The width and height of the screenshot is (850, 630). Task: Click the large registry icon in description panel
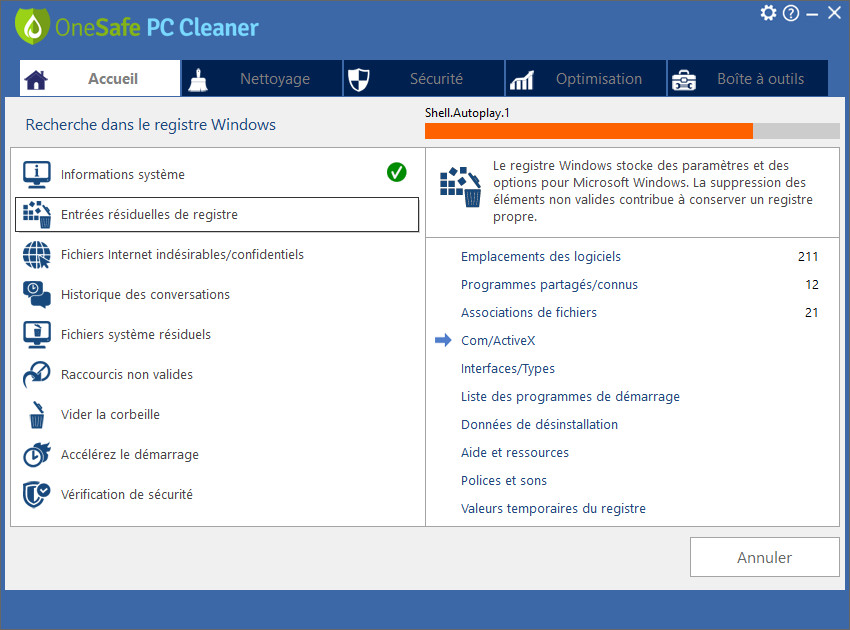pos(460,187)
